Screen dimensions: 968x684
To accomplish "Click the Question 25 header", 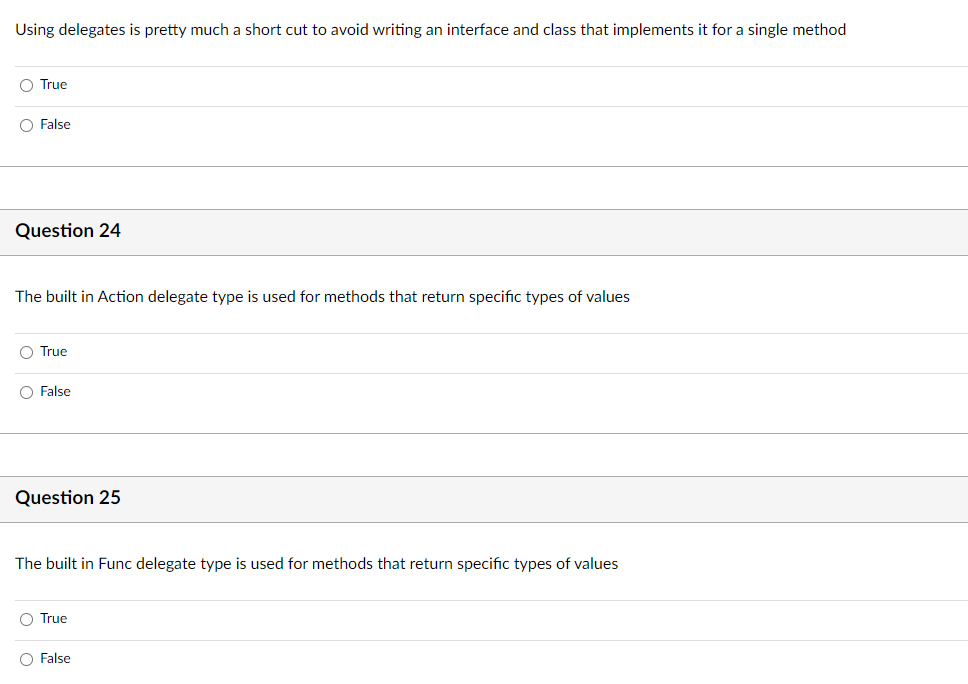I will [68, 497].
